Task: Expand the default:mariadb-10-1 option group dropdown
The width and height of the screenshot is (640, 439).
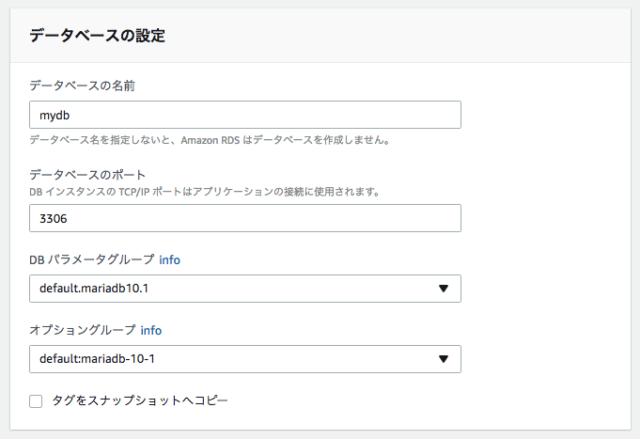Action: pyautogui.click(x=245, y=359)
